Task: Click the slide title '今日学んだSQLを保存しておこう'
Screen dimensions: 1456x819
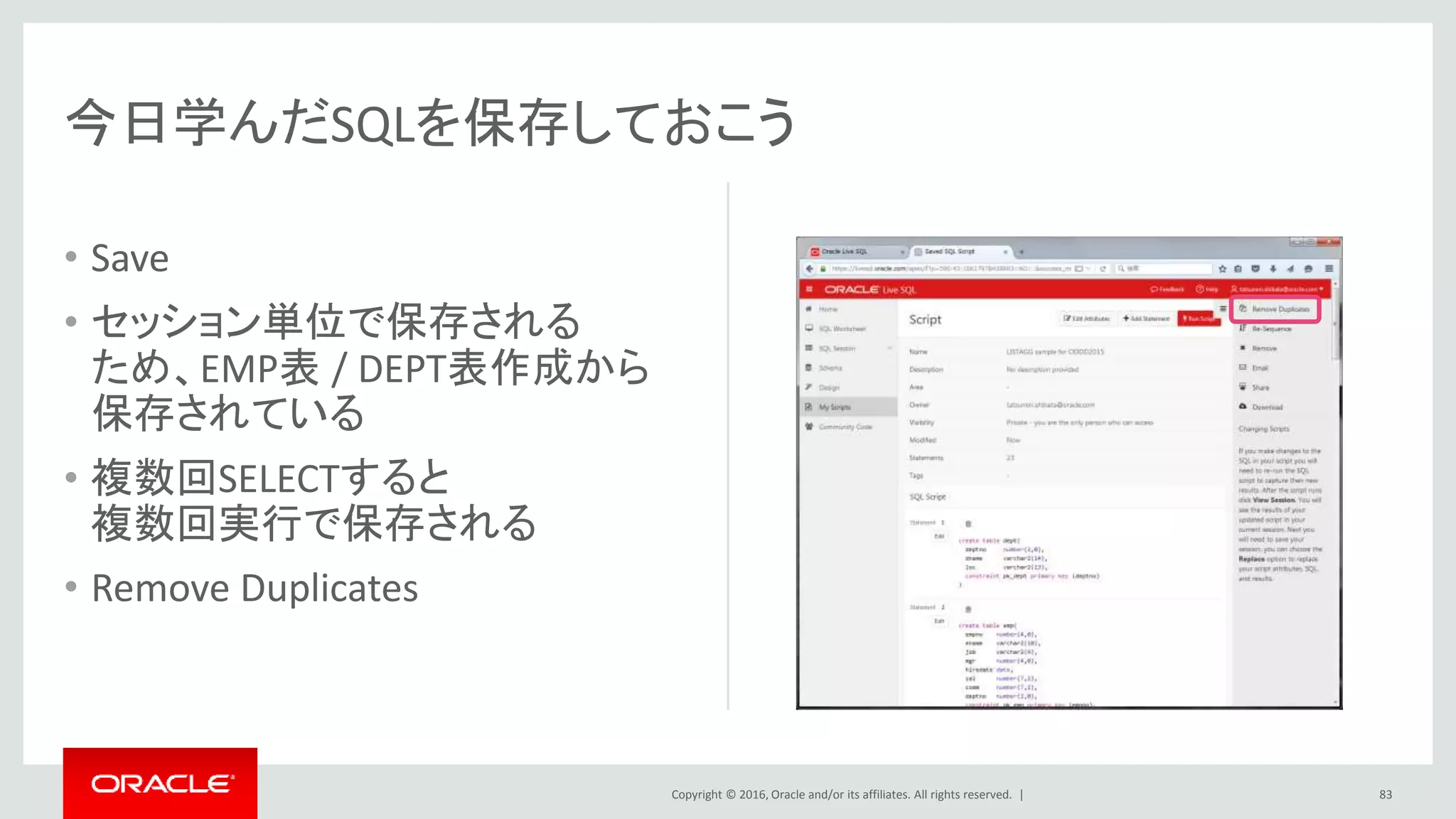Action: tap(431, 122)
